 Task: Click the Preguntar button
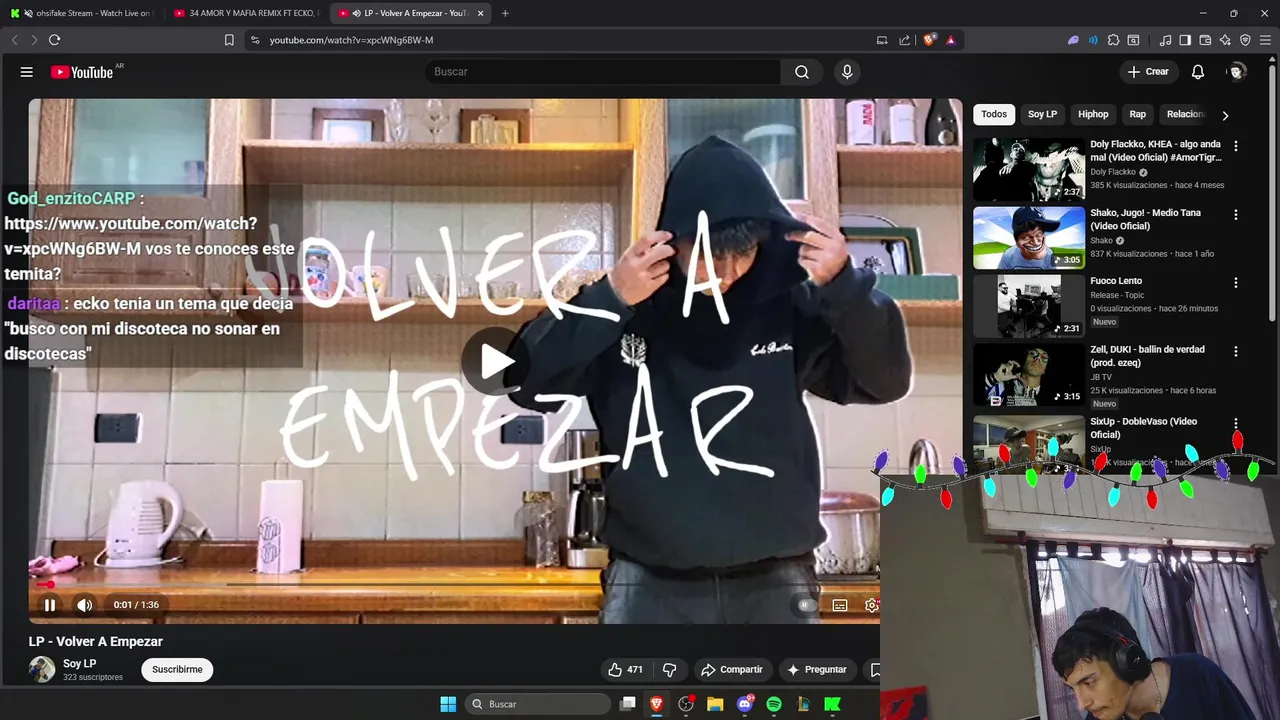817,670
